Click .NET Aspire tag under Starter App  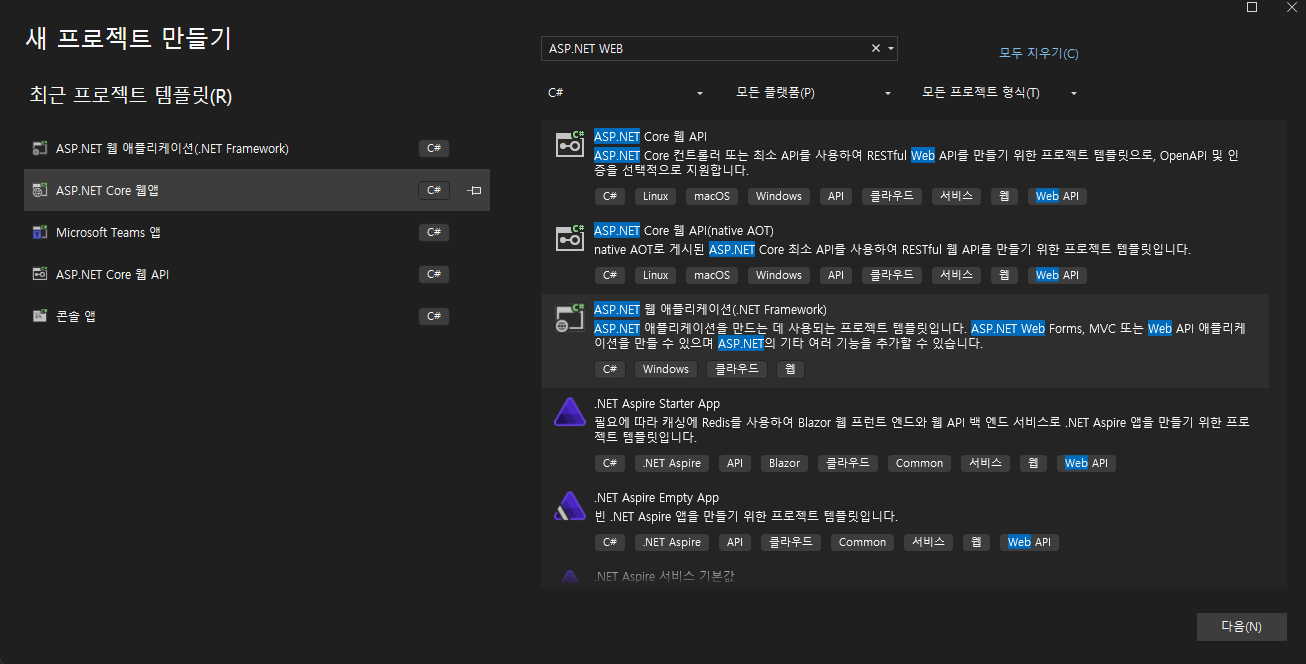[x=672, y=463]
